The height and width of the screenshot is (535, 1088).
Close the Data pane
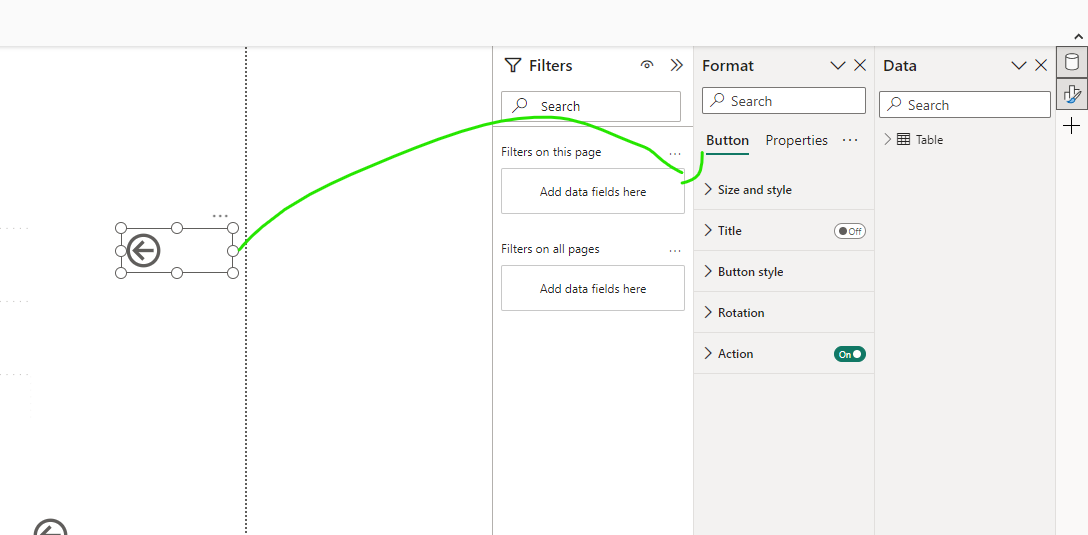(1041, 65)
